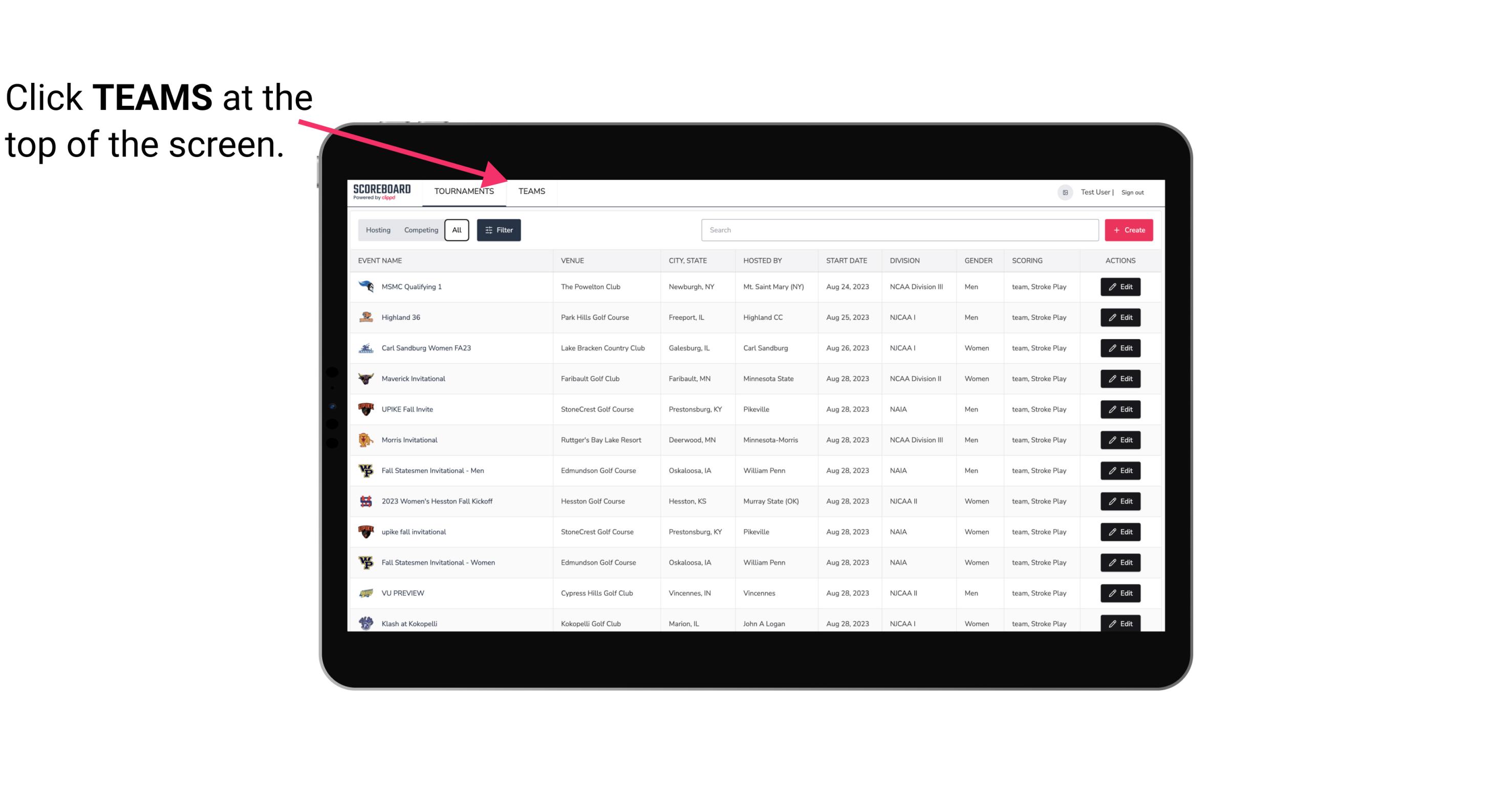The image size is (1510, 812).
Task: Click the TOURNAMENTS navigation tab
Action: point(464,192)
